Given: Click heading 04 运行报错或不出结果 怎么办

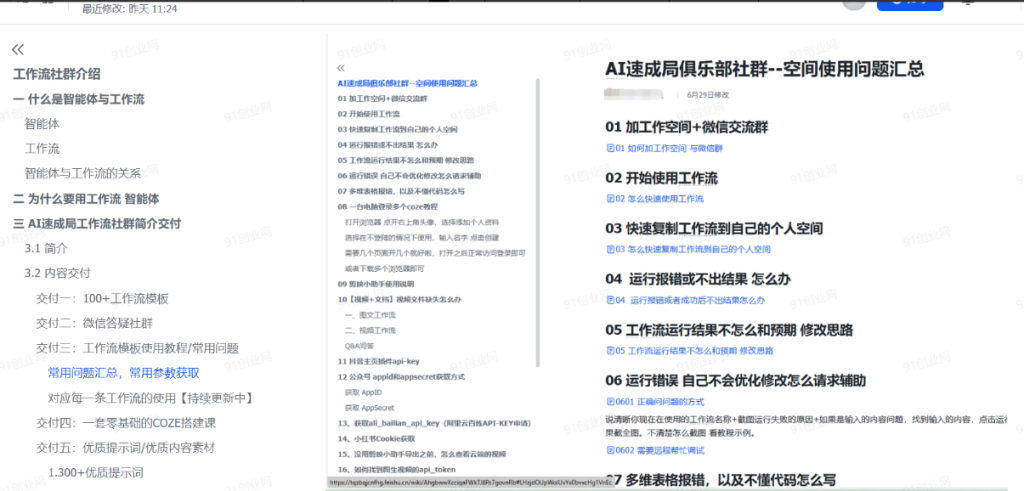Looking at the screenshot, I should click(x=698, y=279).
